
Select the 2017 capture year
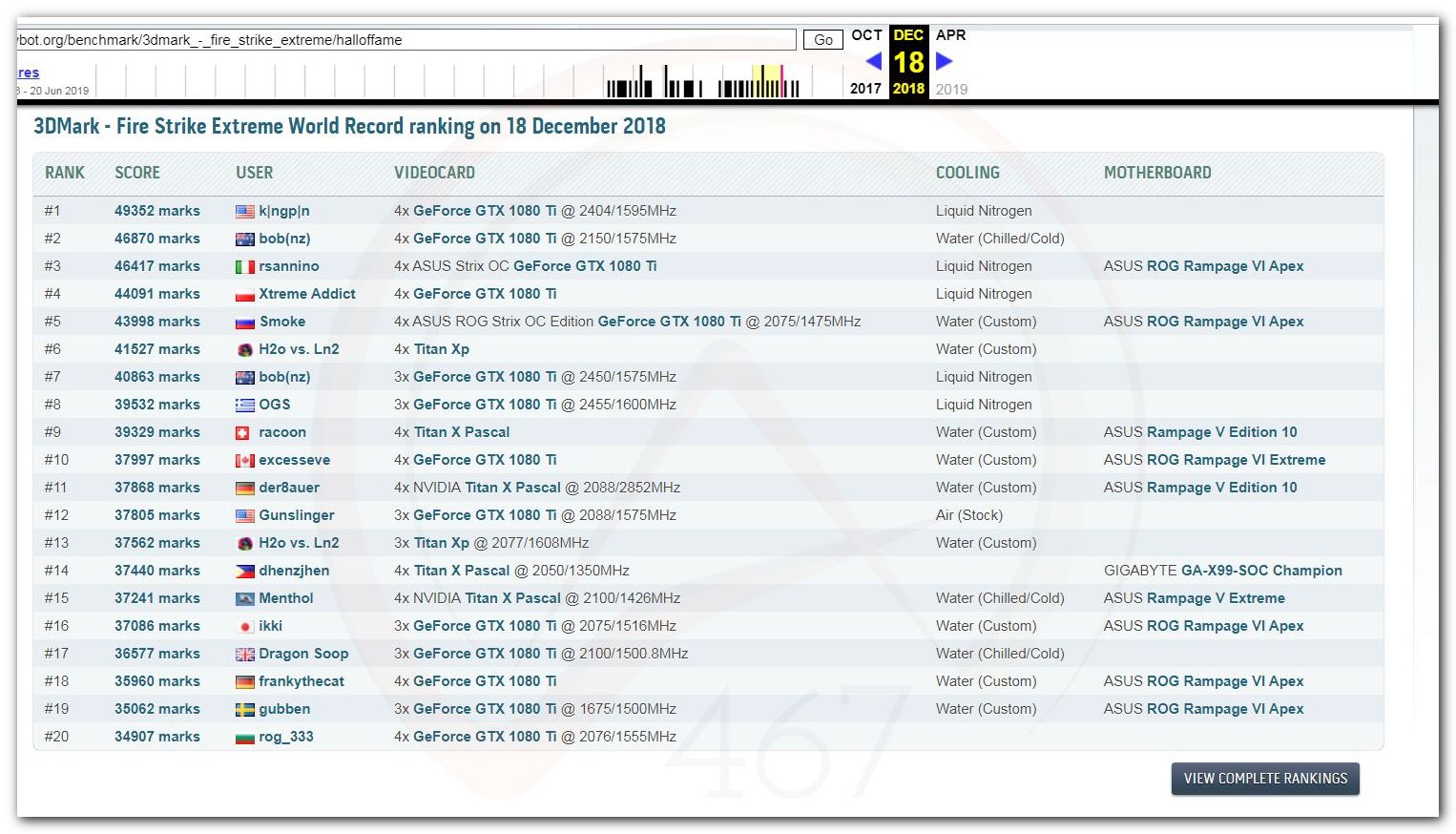click(x=865, y=89)
